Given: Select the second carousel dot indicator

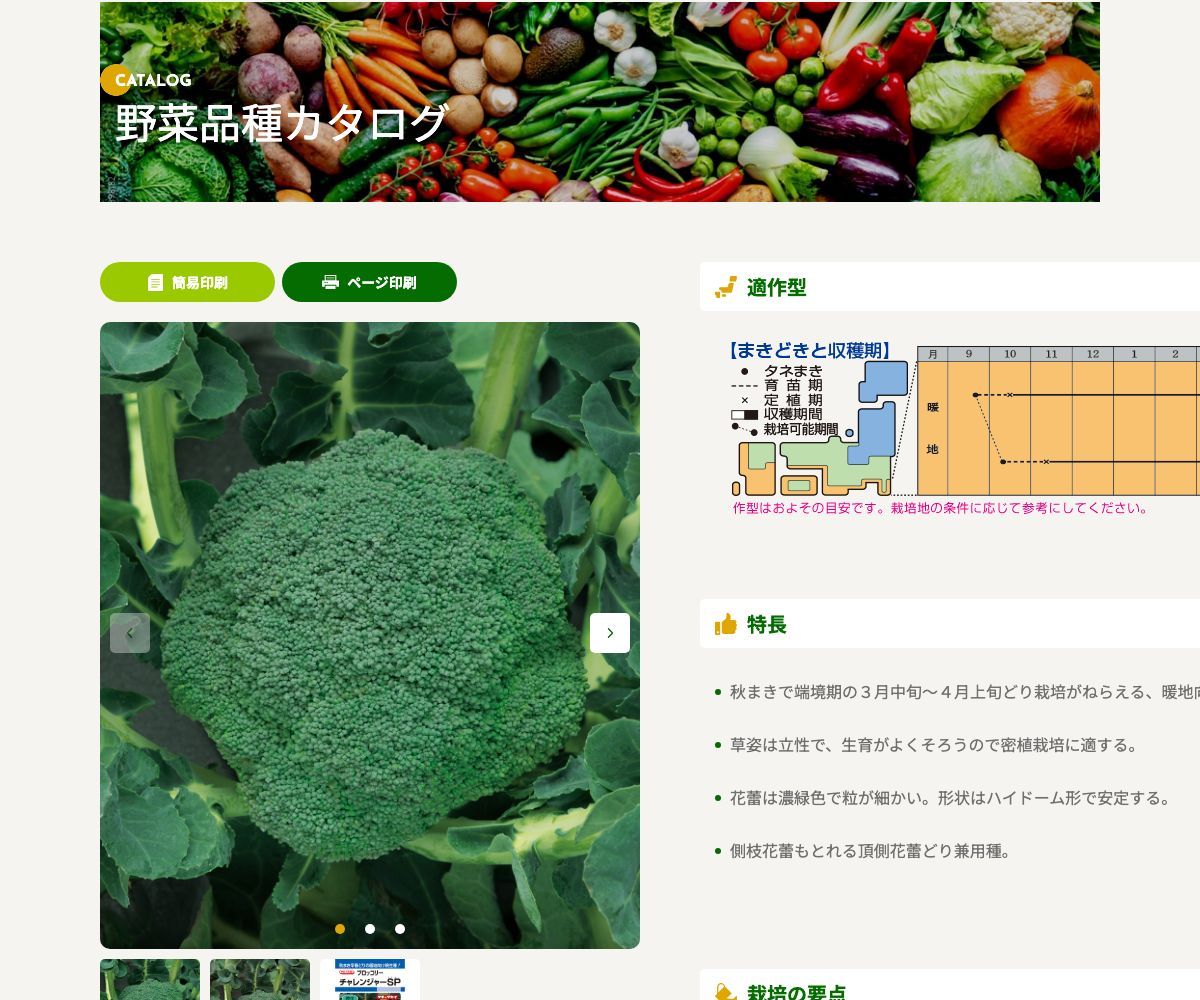Looking at the screenshot, I should (370, 929).
